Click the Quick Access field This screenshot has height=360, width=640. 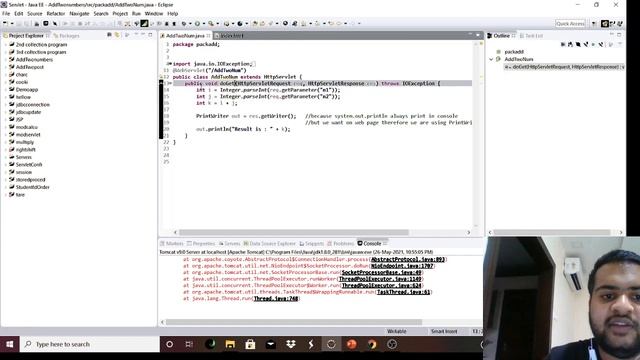point(570,24)
